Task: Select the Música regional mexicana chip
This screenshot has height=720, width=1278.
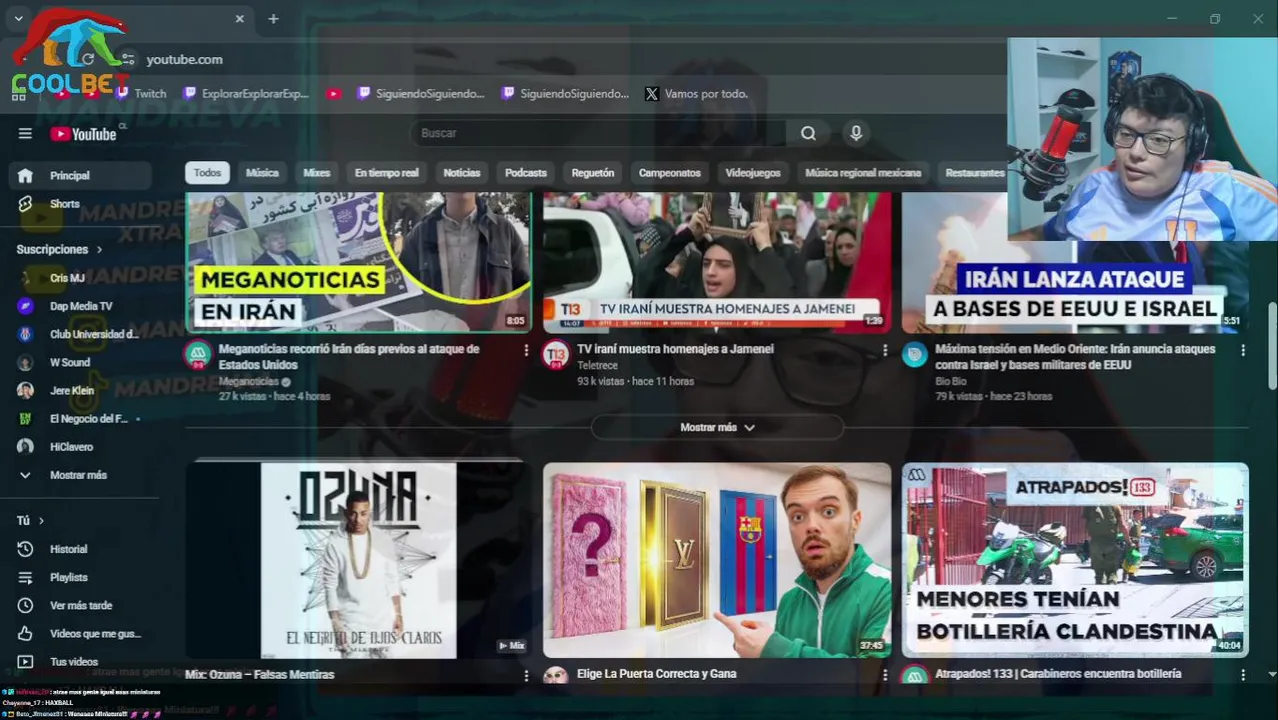Action: [x=863, y=173]
